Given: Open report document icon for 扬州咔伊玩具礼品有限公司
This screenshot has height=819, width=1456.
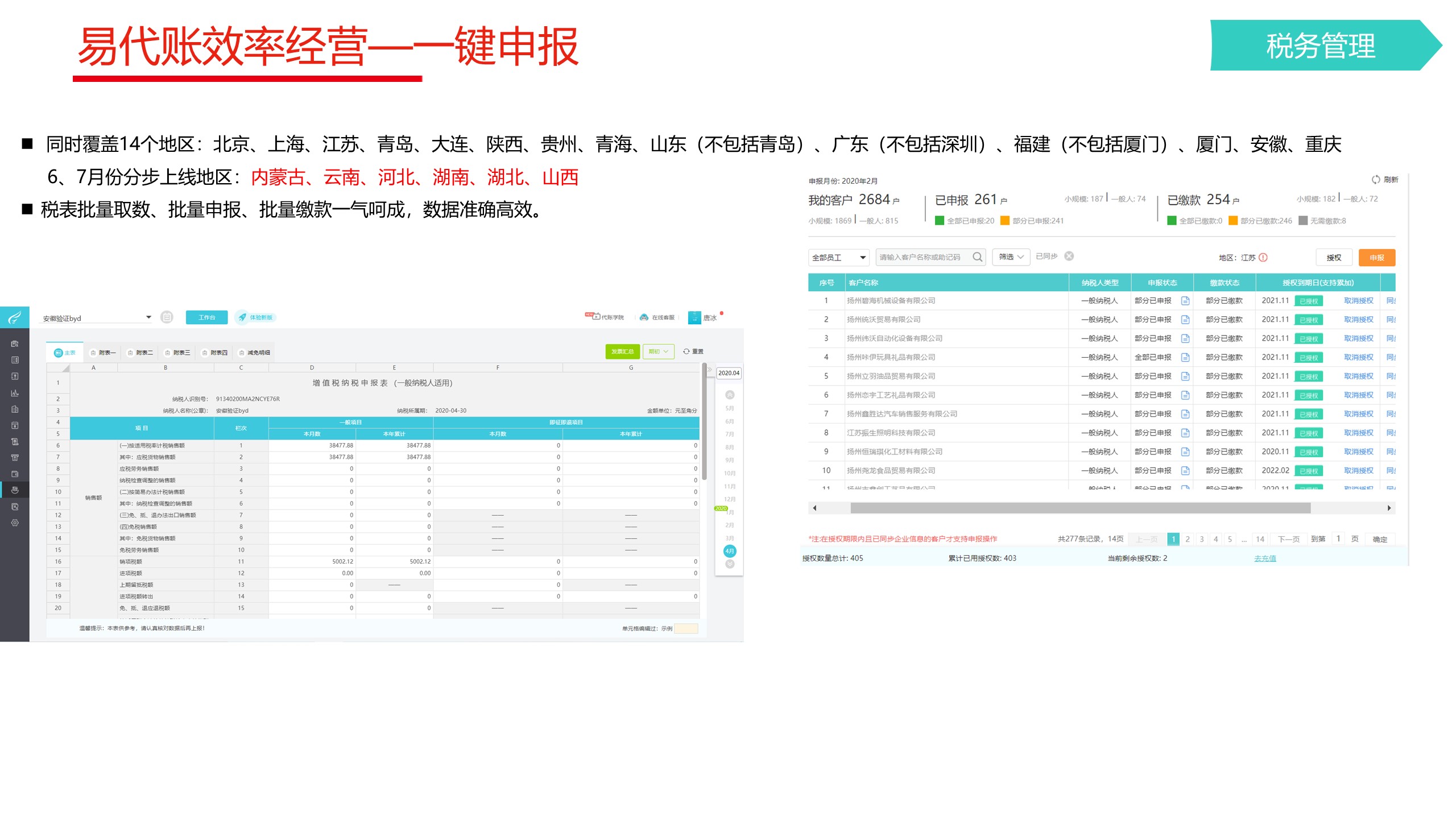Looking at the screenshot, I should (x=1185, y=357).
